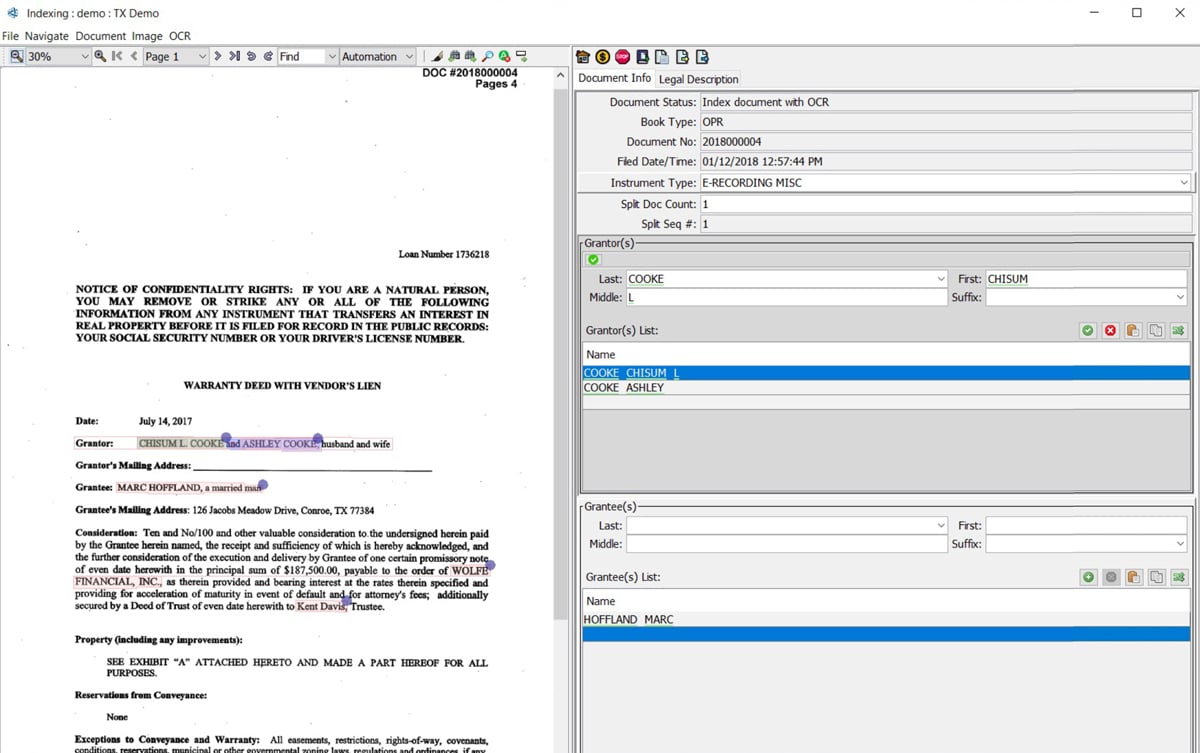
Task: Go to the previous page
Action: pyautogui.click(x=134, y=57)
